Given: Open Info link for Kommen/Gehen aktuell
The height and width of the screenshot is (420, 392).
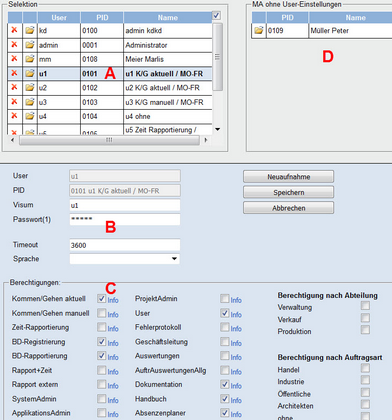Looking at the screenshot, I should [113, 300].
